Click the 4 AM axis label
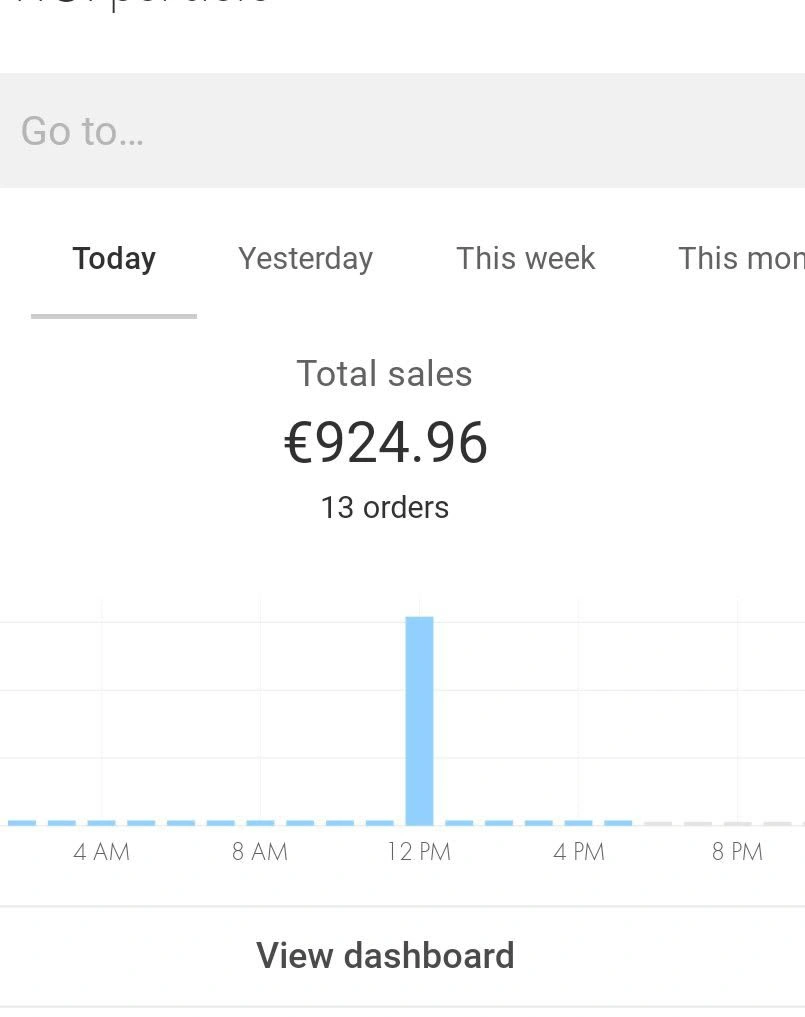 (x=101, y=852)
